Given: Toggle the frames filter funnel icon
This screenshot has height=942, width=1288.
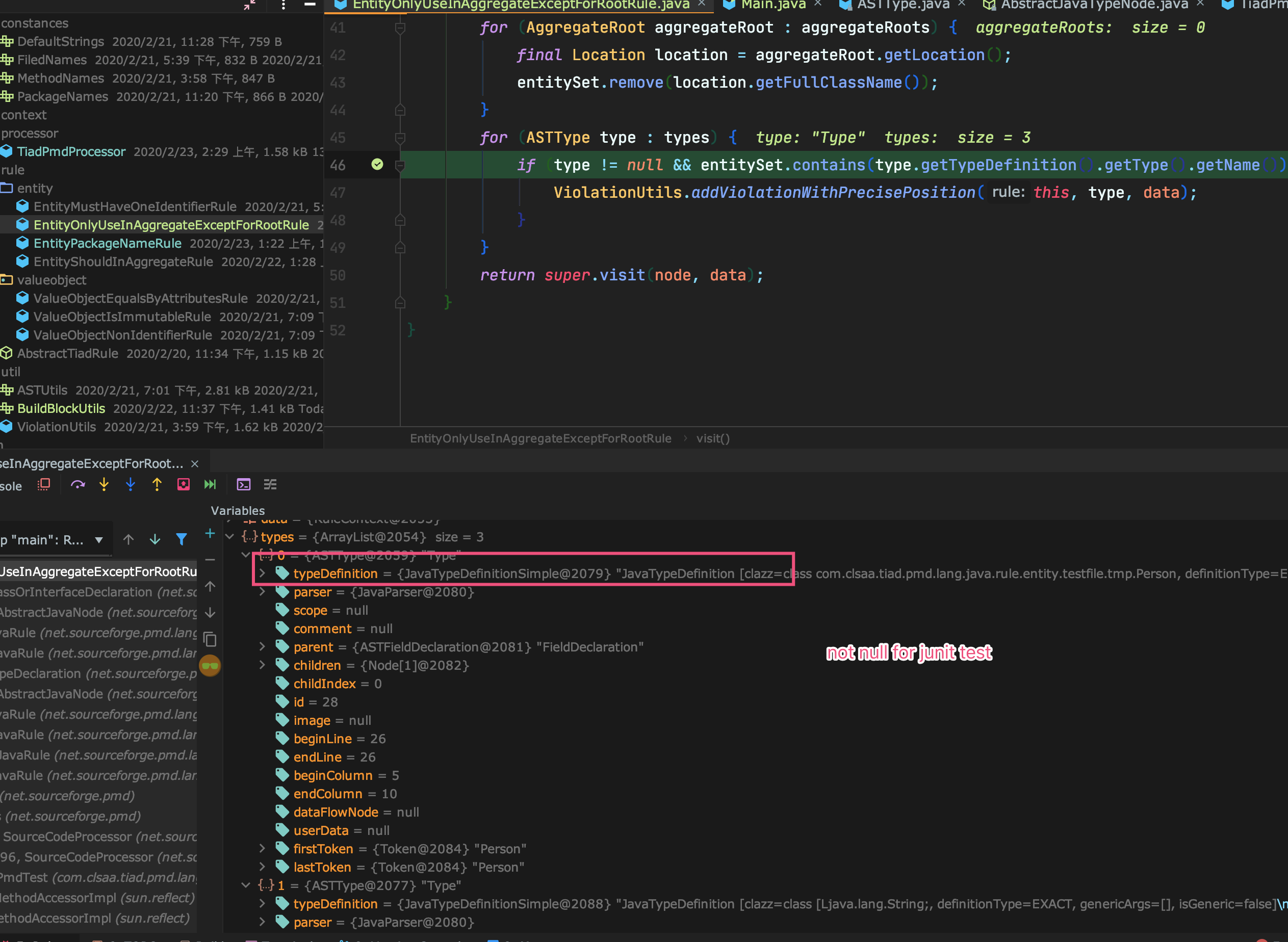Looking at the screenshot, I should click(x=182, y=539).
